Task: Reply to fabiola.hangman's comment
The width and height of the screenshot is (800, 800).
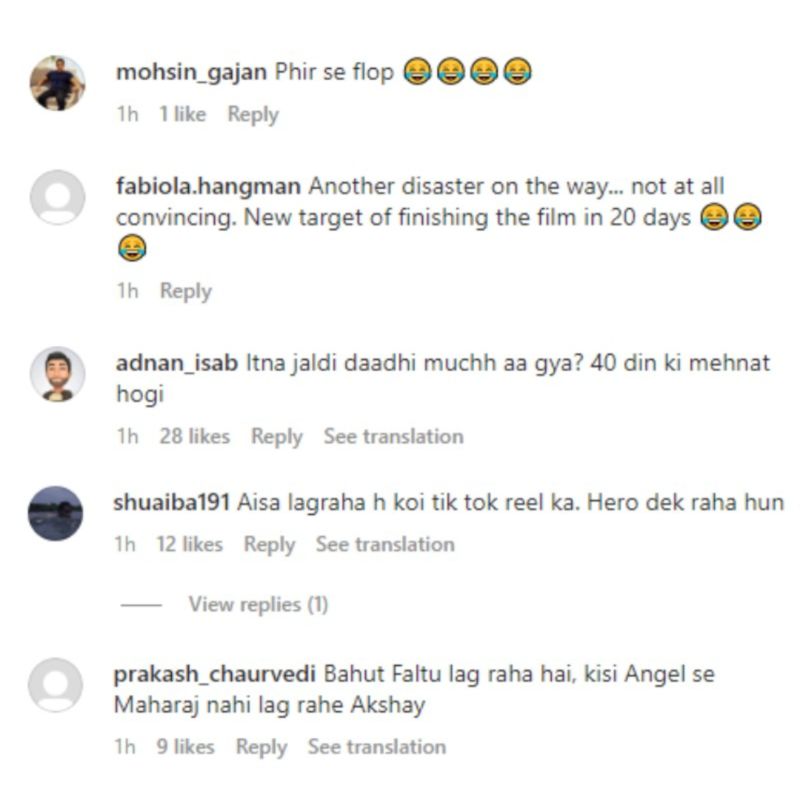Action: [186, 291]
